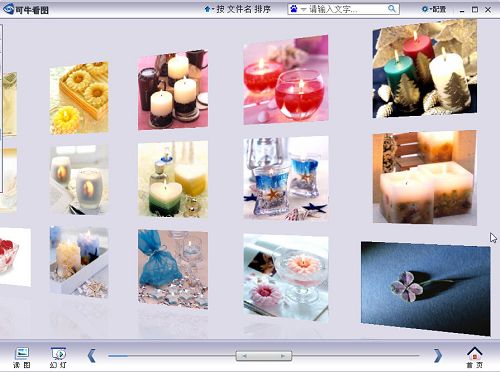This screenshot has height=372, width=500.
Task: Open the sunflower candles box thumbnail
Action: pyautogui.click(x=79, y=98)
